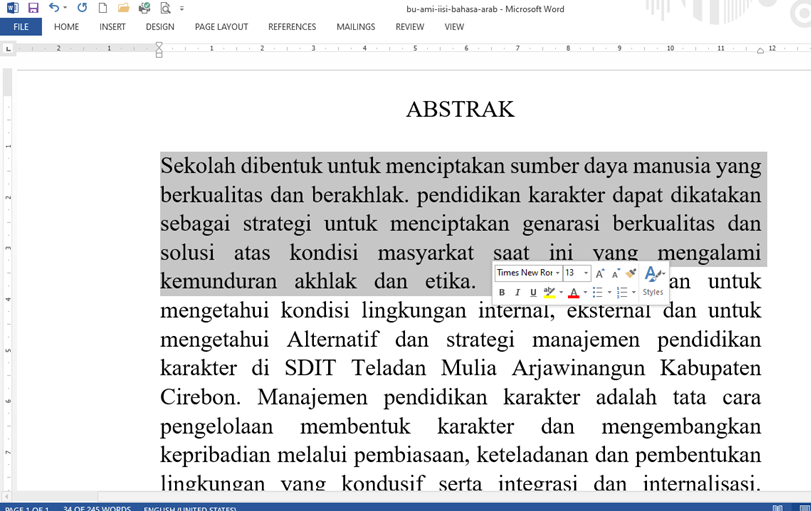Click the quick print icon
811x511 pixels.
point(144,8)
